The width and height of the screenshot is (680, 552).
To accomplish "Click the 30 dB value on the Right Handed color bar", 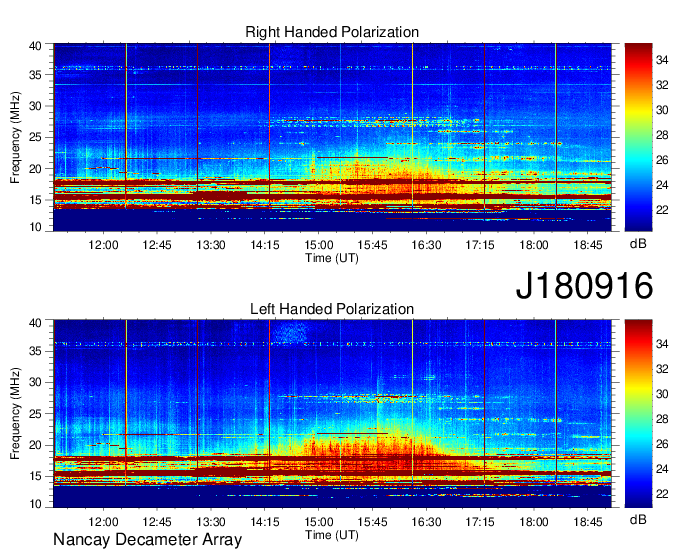I will tap(662, 110).
